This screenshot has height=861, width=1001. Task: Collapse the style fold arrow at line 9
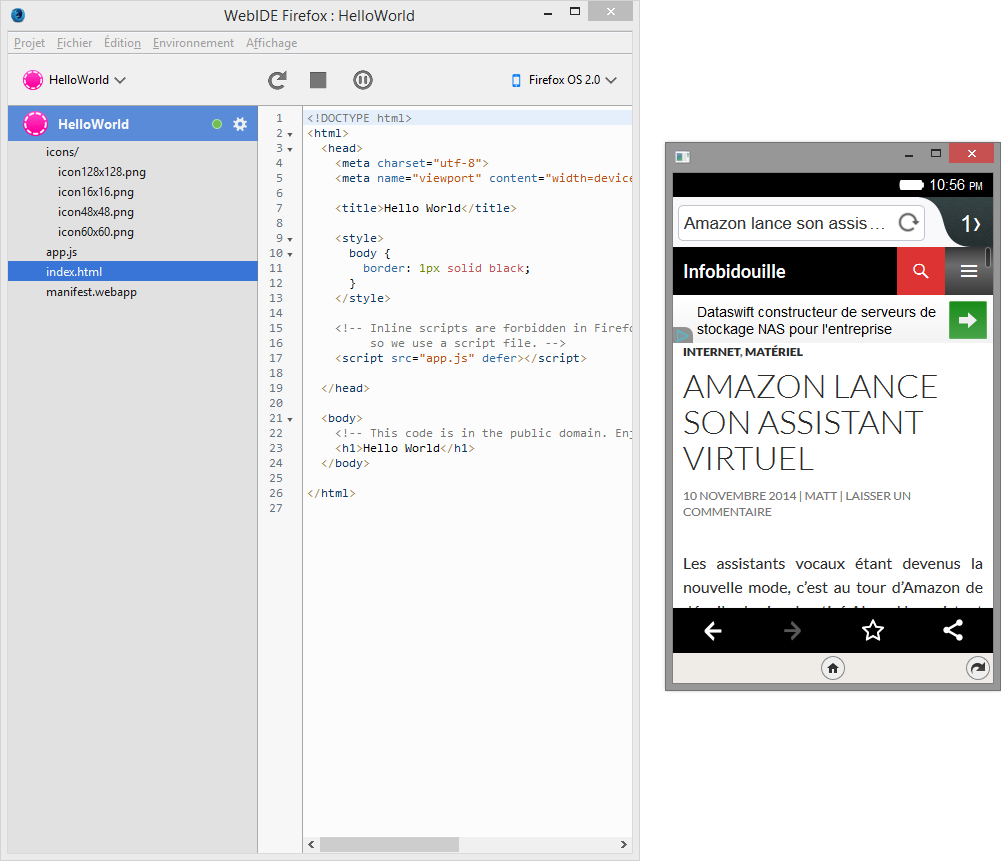coord(290,239)
